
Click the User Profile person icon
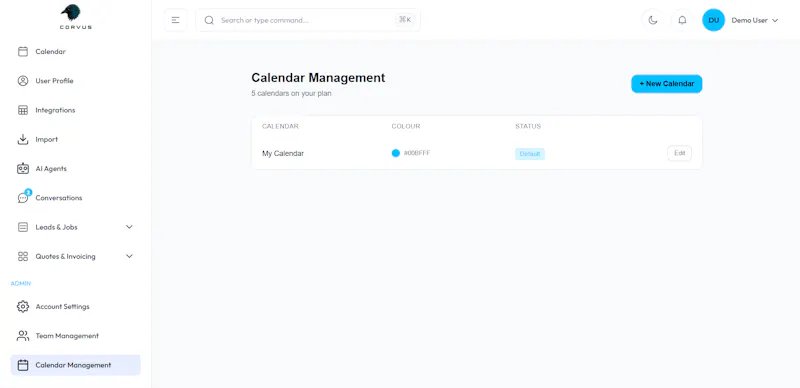23,81
